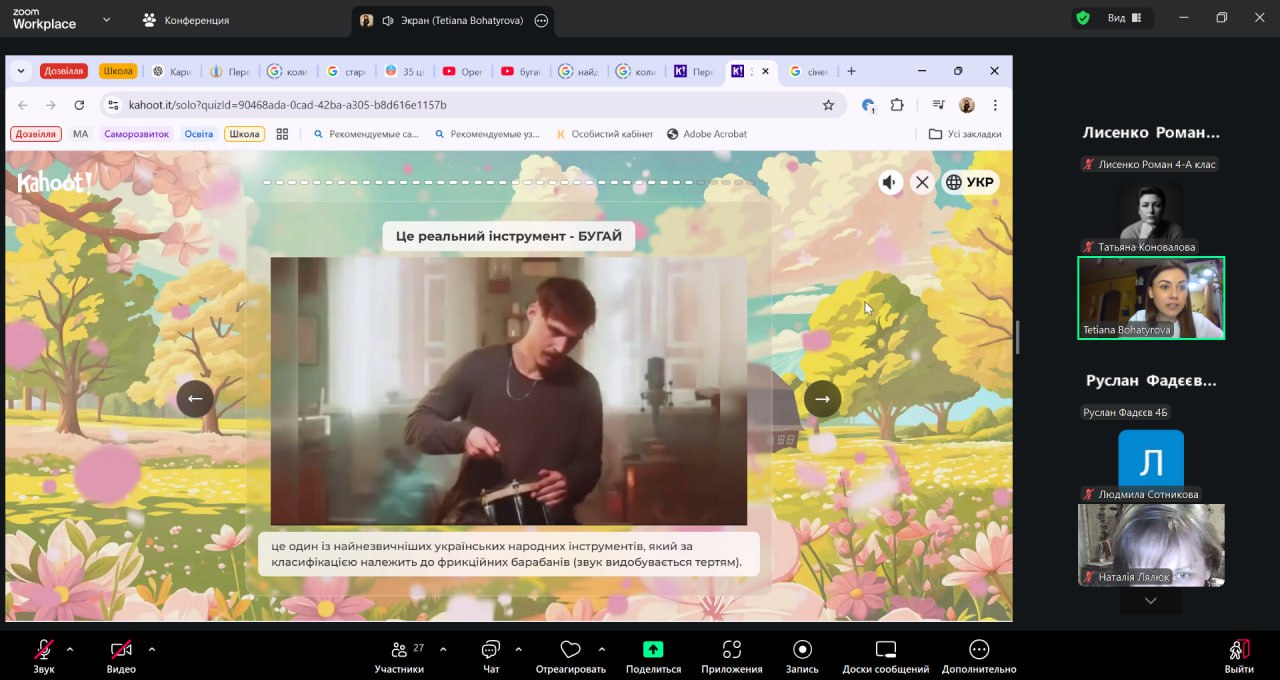This screenshot has height=680, width=1280.
Task: Expand audio options arrow next to Звук
Action: [70, 649]
